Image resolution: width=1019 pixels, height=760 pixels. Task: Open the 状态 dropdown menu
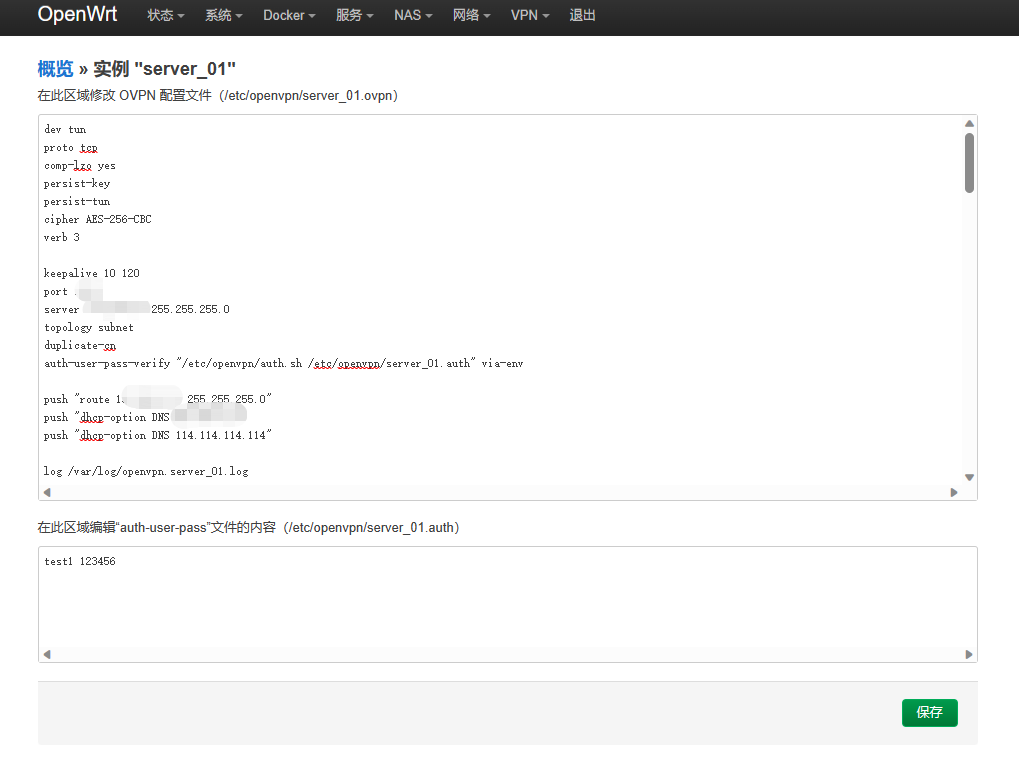[165, 16]
